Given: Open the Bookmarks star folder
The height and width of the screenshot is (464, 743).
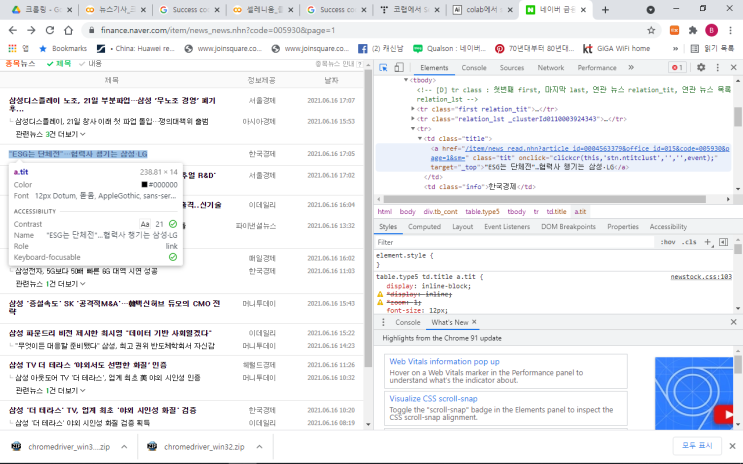Looking at the screenshot, I should pyautogui.click(x=63, y=48).
